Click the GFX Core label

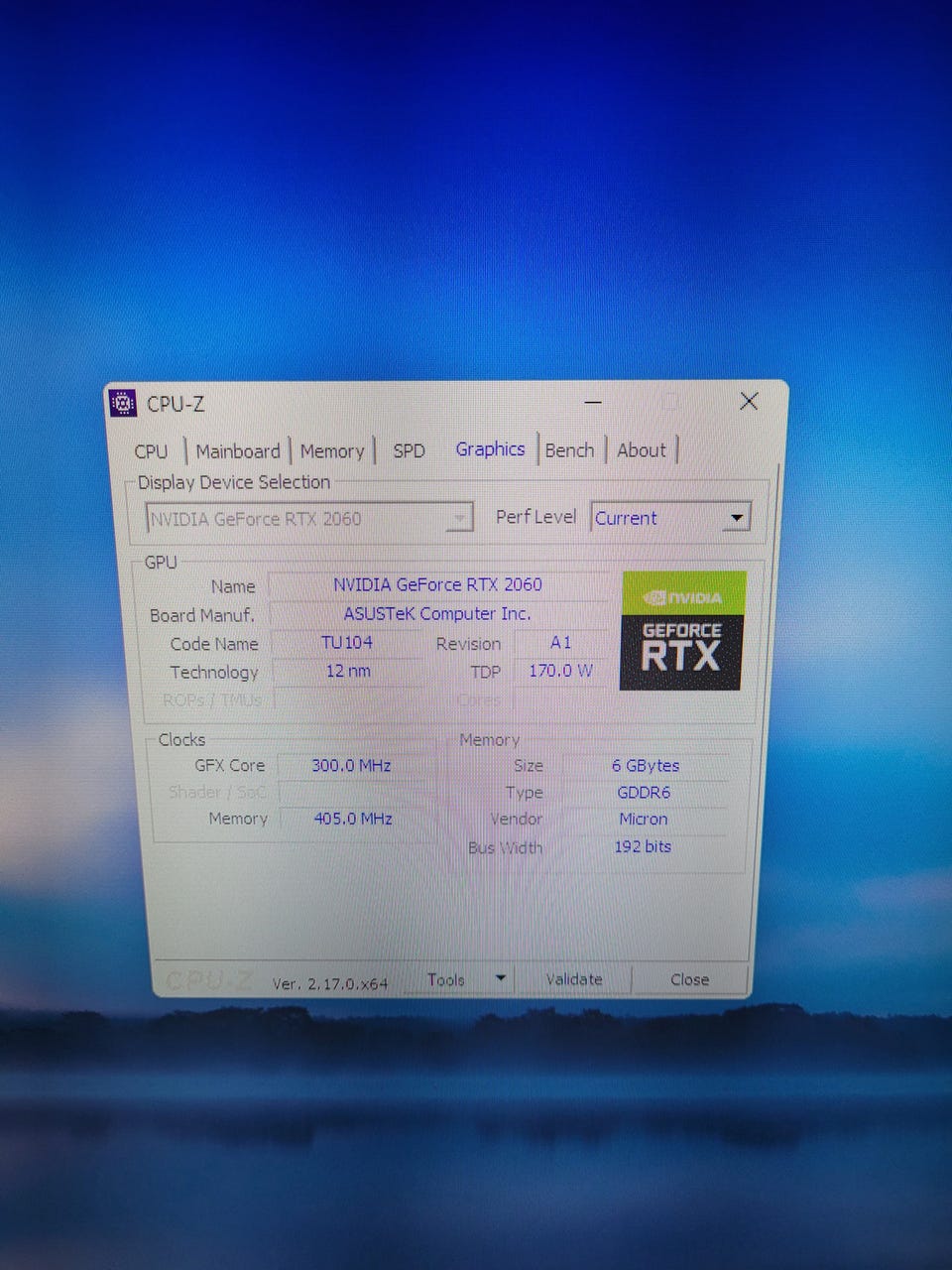230,765
